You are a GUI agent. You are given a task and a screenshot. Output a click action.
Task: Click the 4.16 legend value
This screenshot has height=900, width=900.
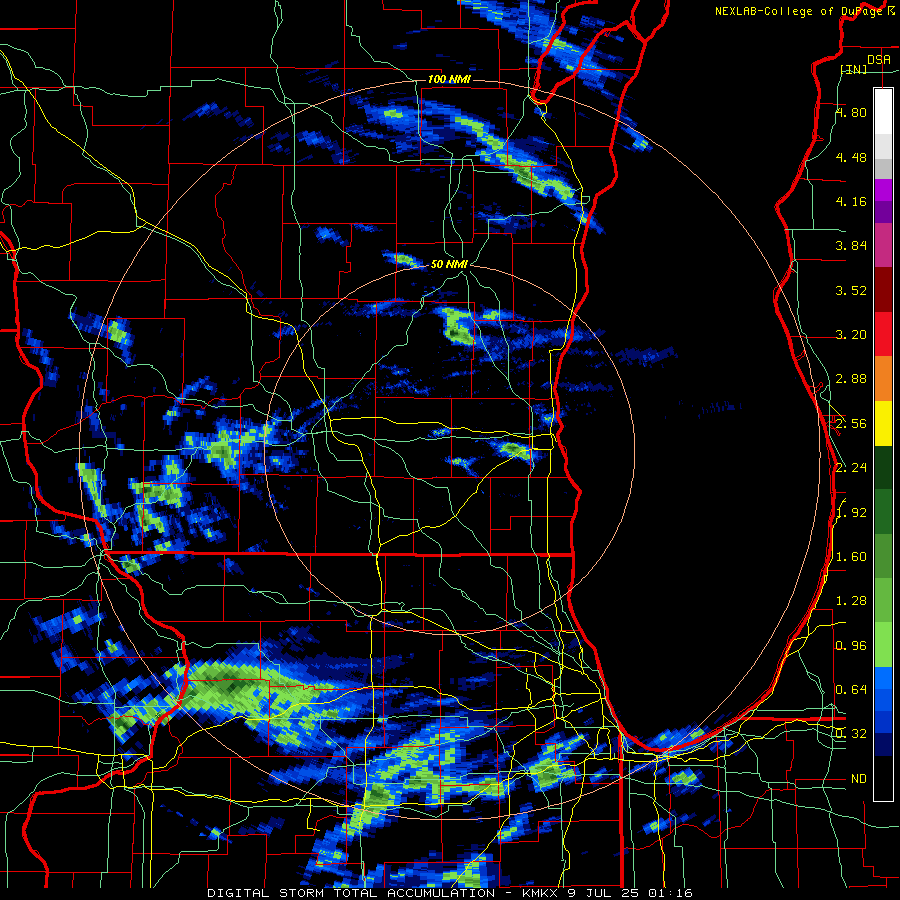[x=851, y=201]
